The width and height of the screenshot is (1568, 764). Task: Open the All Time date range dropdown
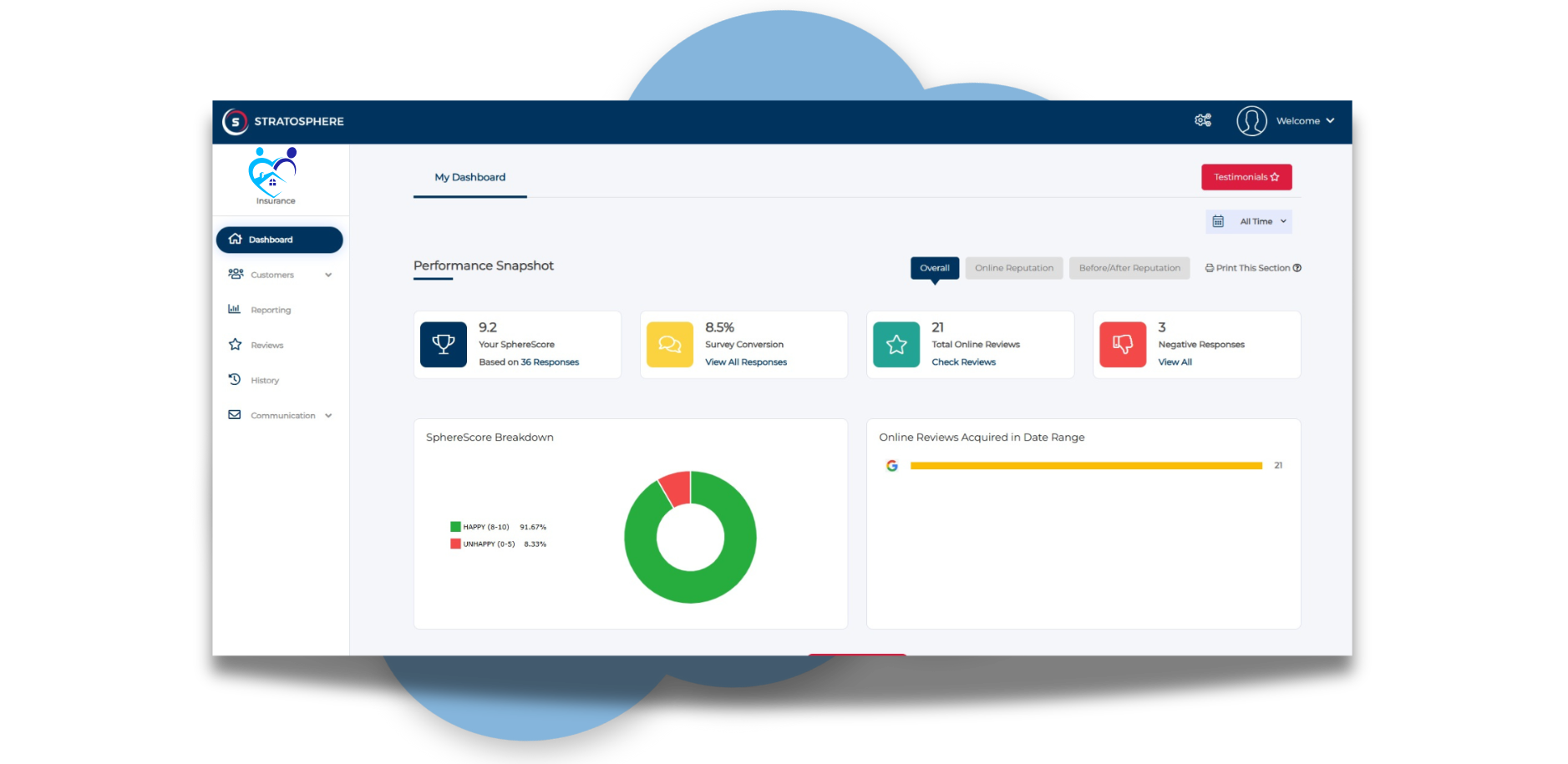click(x=1250, y=221)
